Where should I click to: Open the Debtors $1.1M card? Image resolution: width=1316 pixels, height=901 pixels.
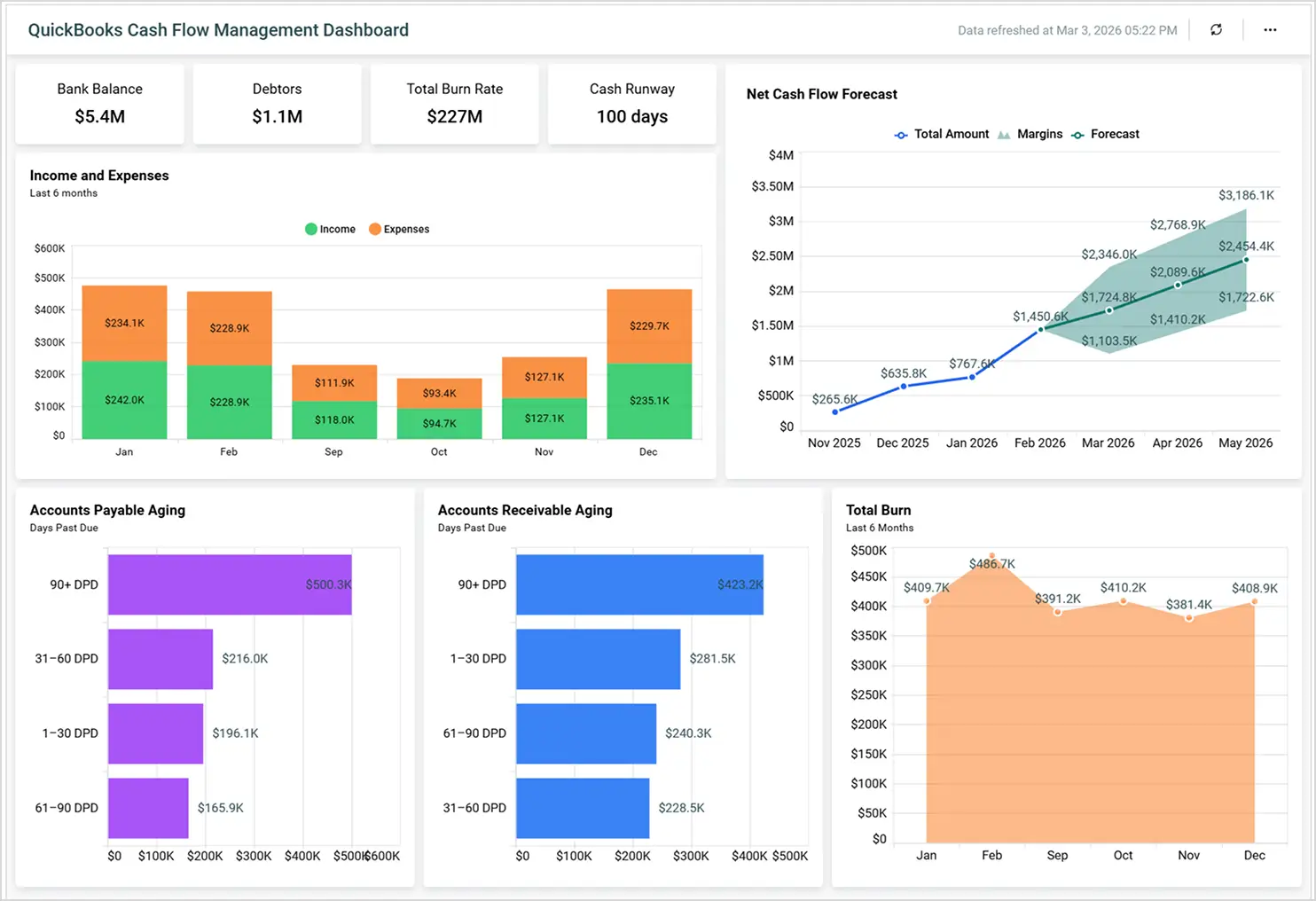(x=278, y=104)
